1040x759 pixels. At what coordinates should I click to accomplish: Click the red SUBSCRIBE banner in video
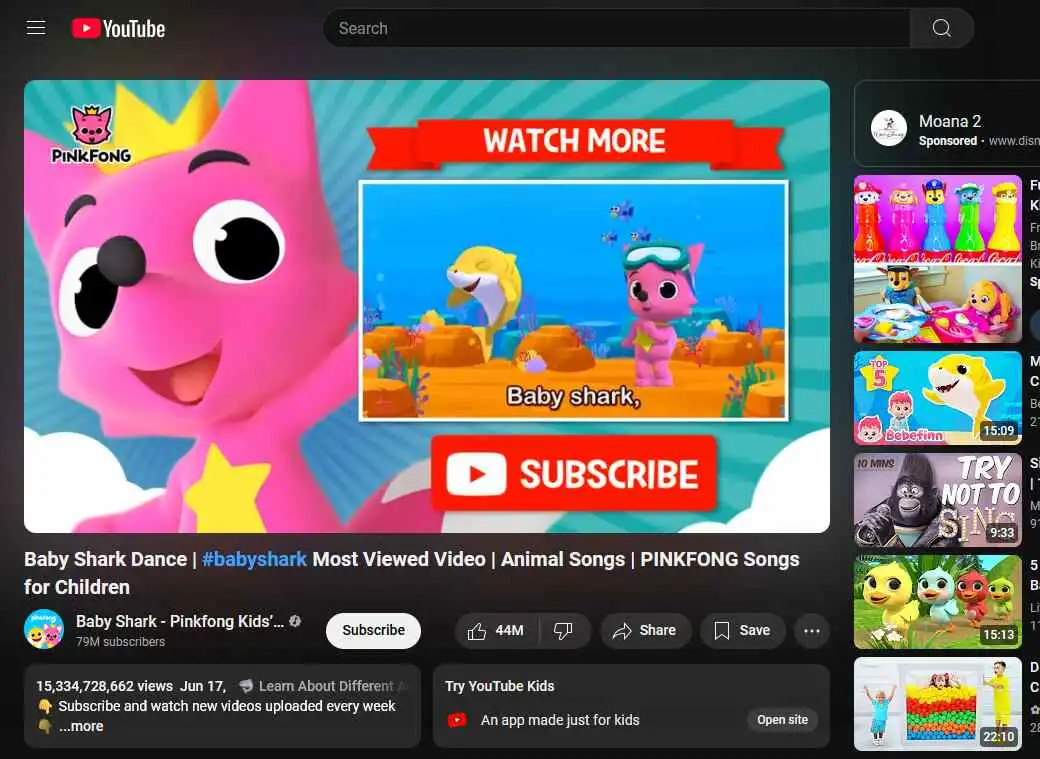coord(574,474)
